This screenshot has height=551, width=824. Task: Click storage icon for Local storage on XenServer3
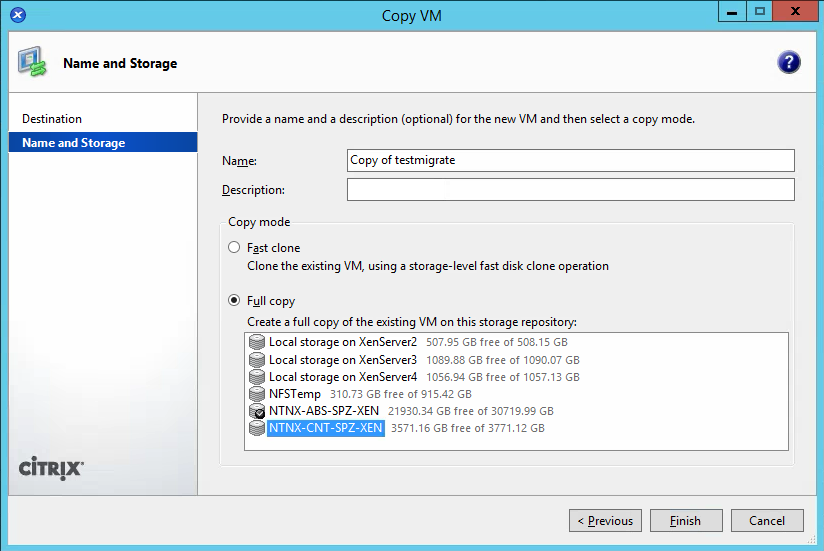tap(257, 360)
